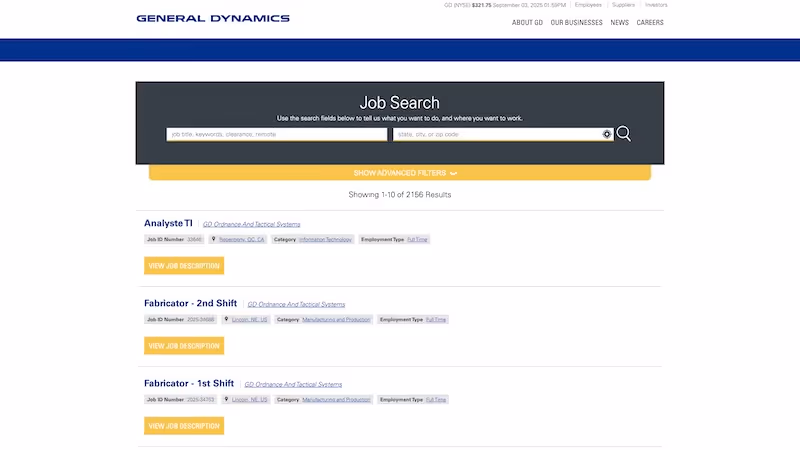This screenshot has width=800, height=450.
Task: Open Employees link in top bar
Action: point(588,5)
